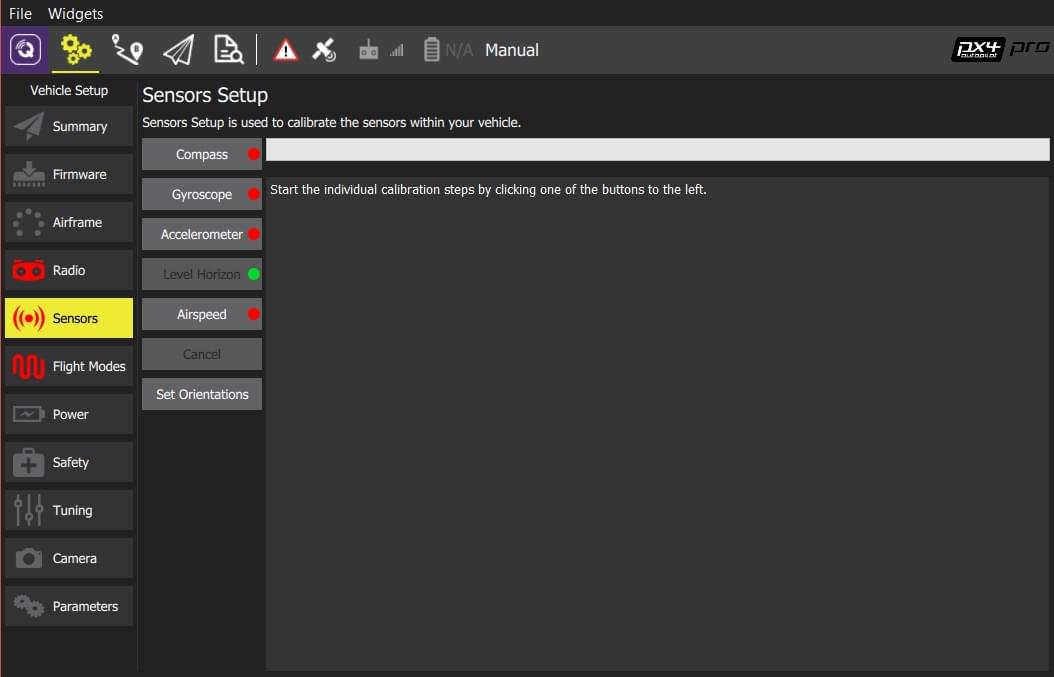This screenshot has height=677, width=1054.
Task: Click the QGroundControl application icon
Action: (x=25, y=50)
